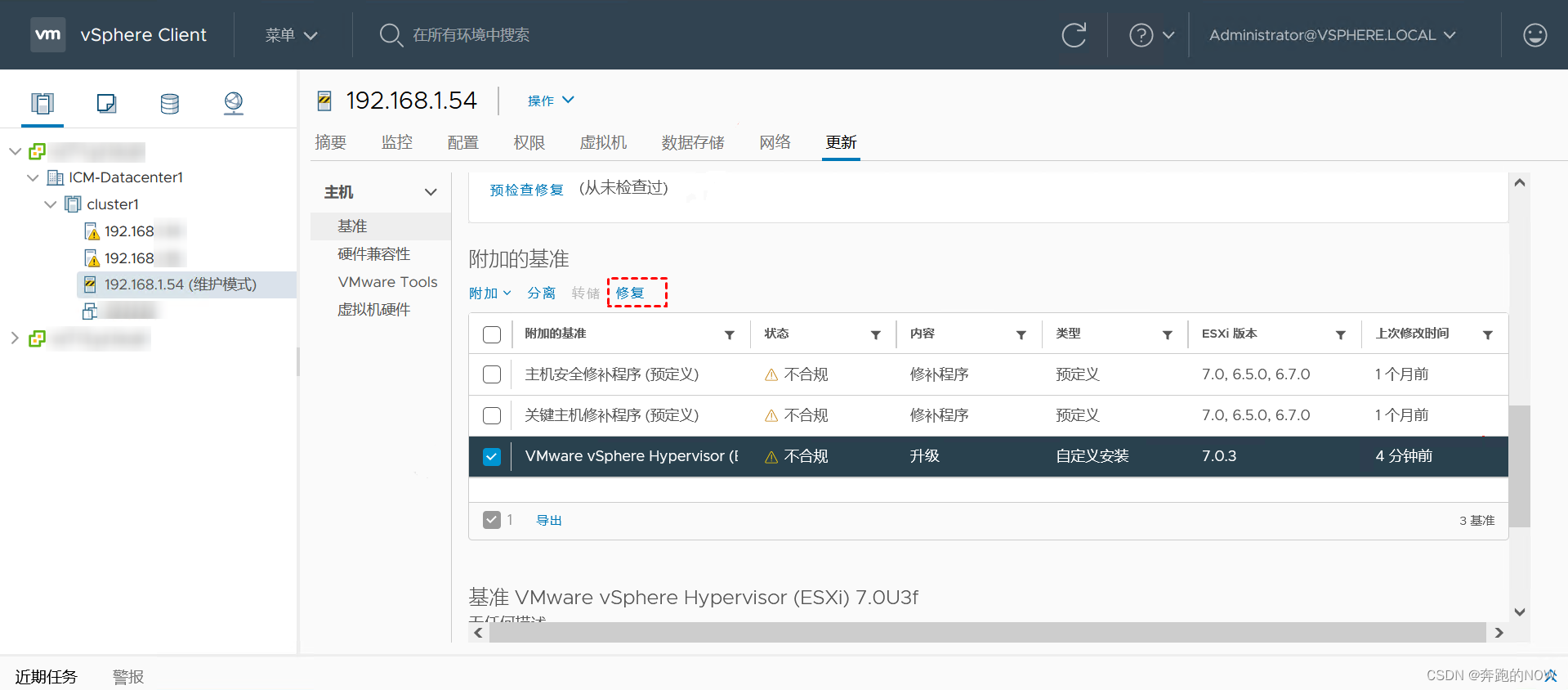
Task: Open the 菜单 dropdown
Action: [x=291, y=35]
